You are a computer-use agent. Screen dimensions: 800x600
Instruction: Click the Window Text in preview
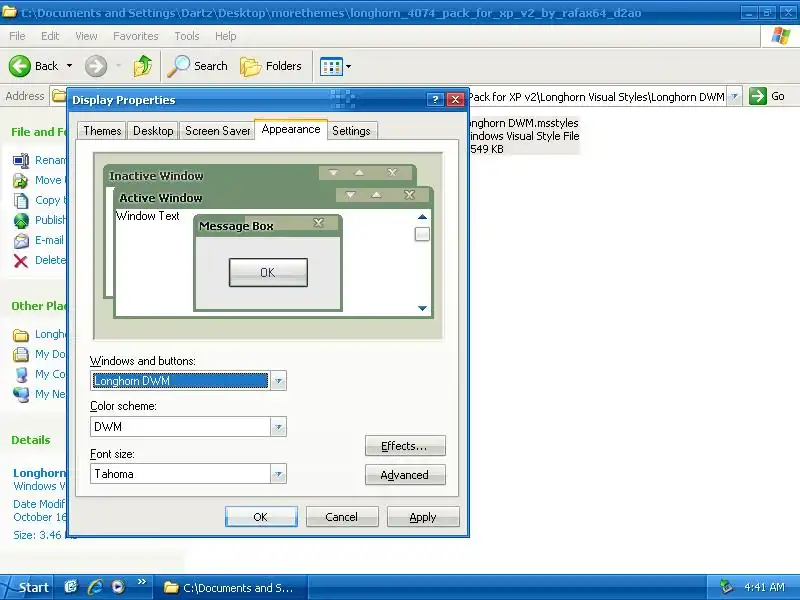pos(147,216)
